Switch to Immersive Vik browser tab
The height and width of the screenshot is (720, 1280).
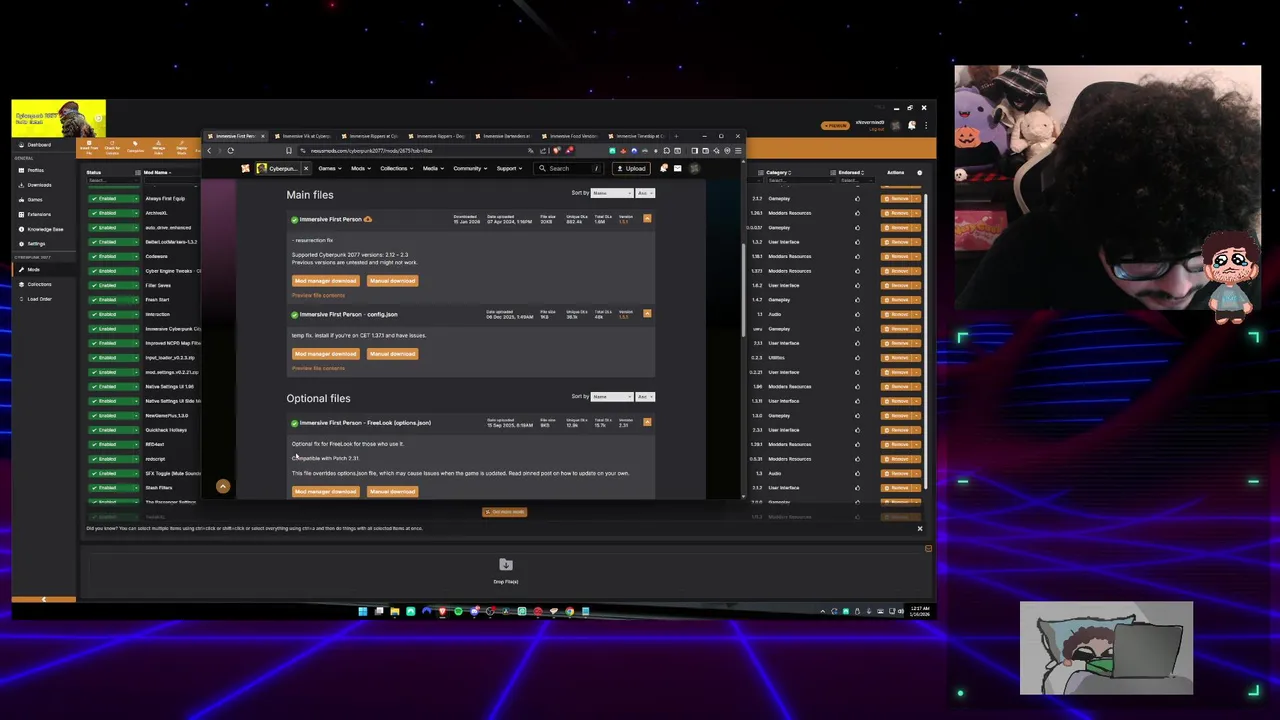pyautogui.click(x=305, y=136)
